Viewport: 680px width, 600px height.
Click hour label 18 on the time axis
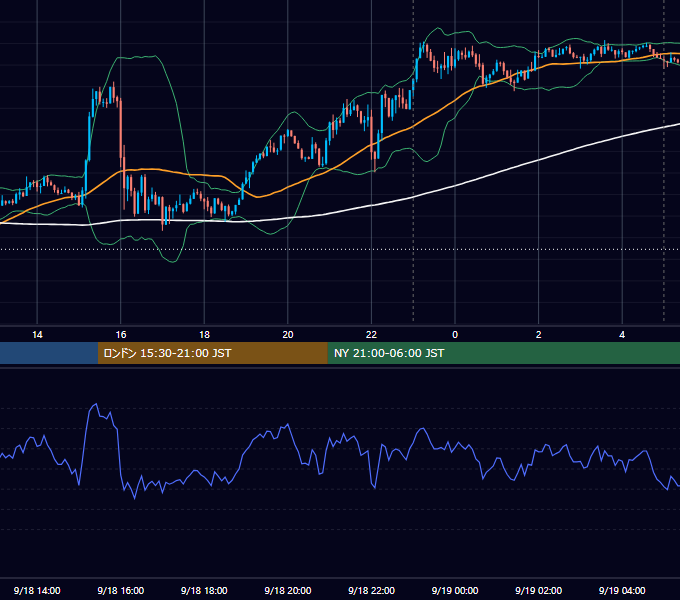click(x=204, y=335)
